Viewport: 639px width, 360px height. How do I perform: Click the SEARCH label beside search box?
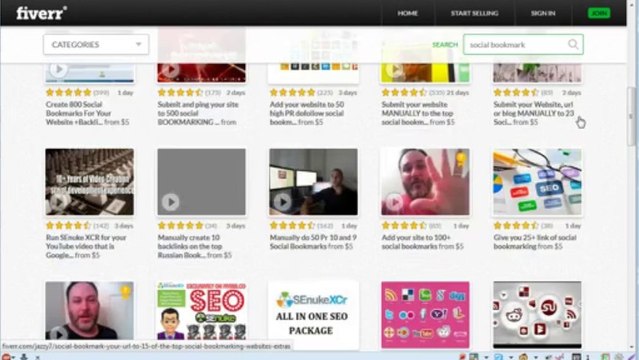(x=445, y=44)
